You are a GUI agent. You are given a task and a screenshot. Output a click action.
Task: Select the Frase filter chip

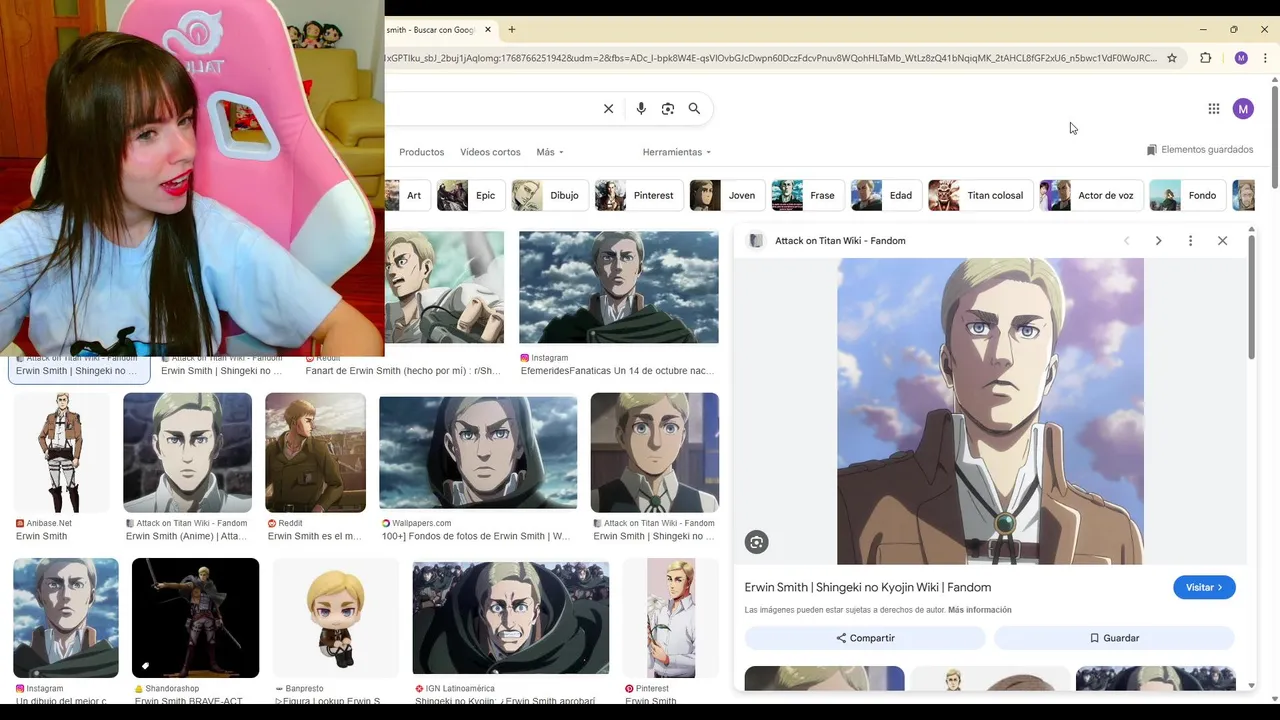click(x=807, y=195)
